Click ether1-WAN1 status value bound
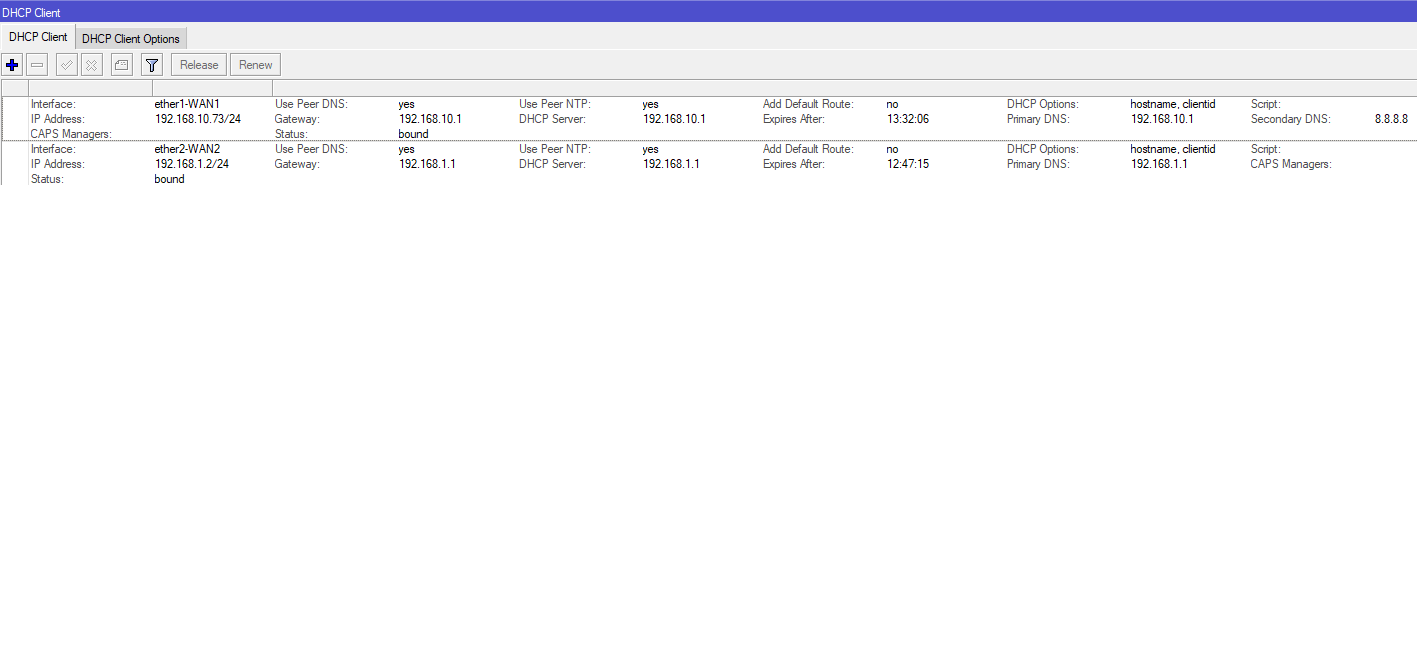Viewport: 1417px width, 648px height. click(x=413, y=134)
